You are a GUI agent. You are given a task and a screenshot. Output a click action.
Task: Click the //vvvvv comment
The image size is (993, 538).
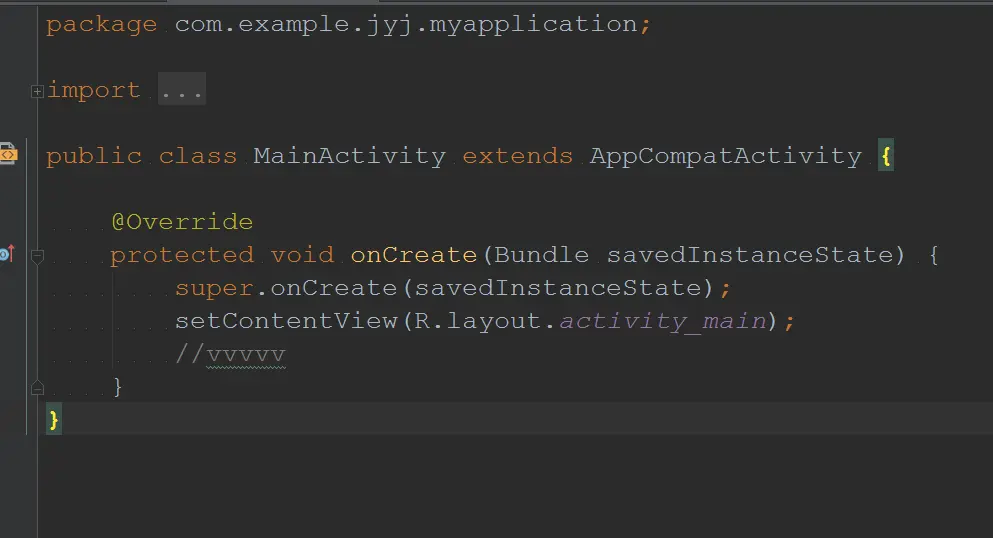231,354
